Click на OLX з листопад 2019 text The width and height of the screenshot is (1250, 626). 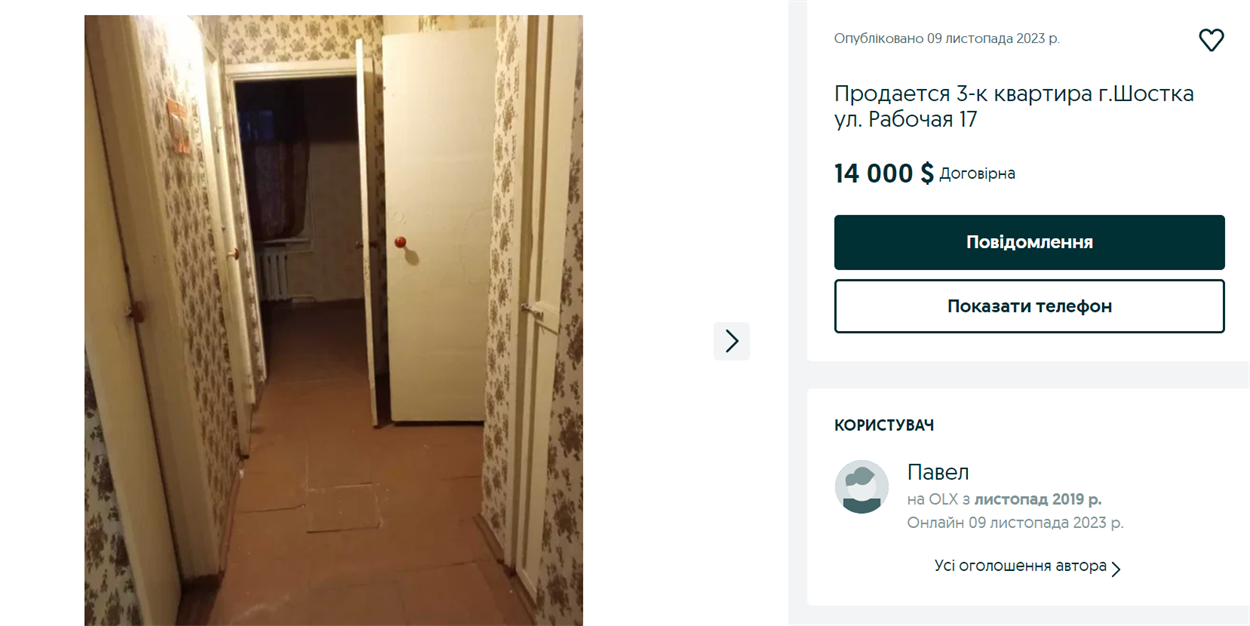pos(1004,499)
